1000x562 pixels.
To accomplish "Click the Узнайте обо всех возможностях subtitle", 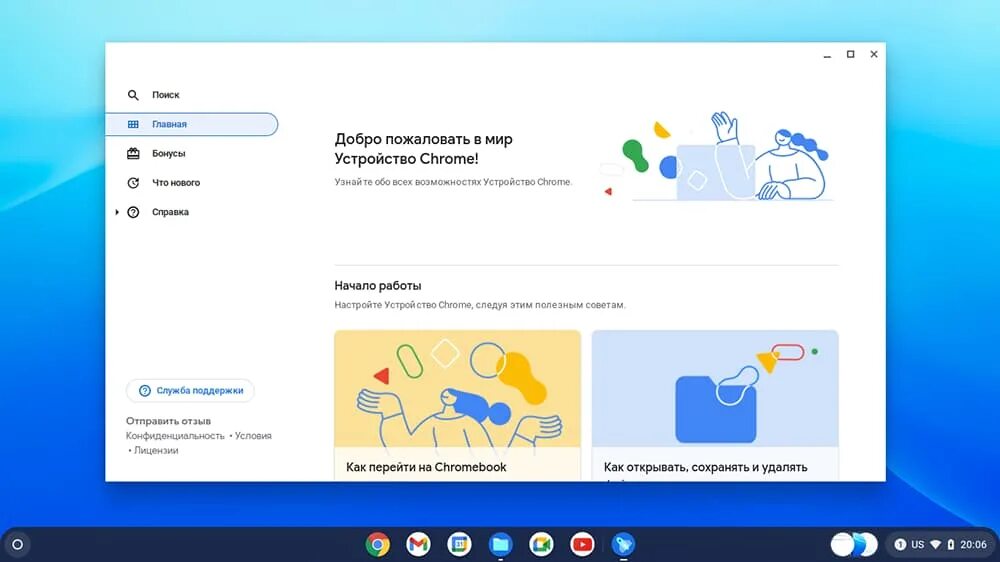I will (x=453, y=182).
